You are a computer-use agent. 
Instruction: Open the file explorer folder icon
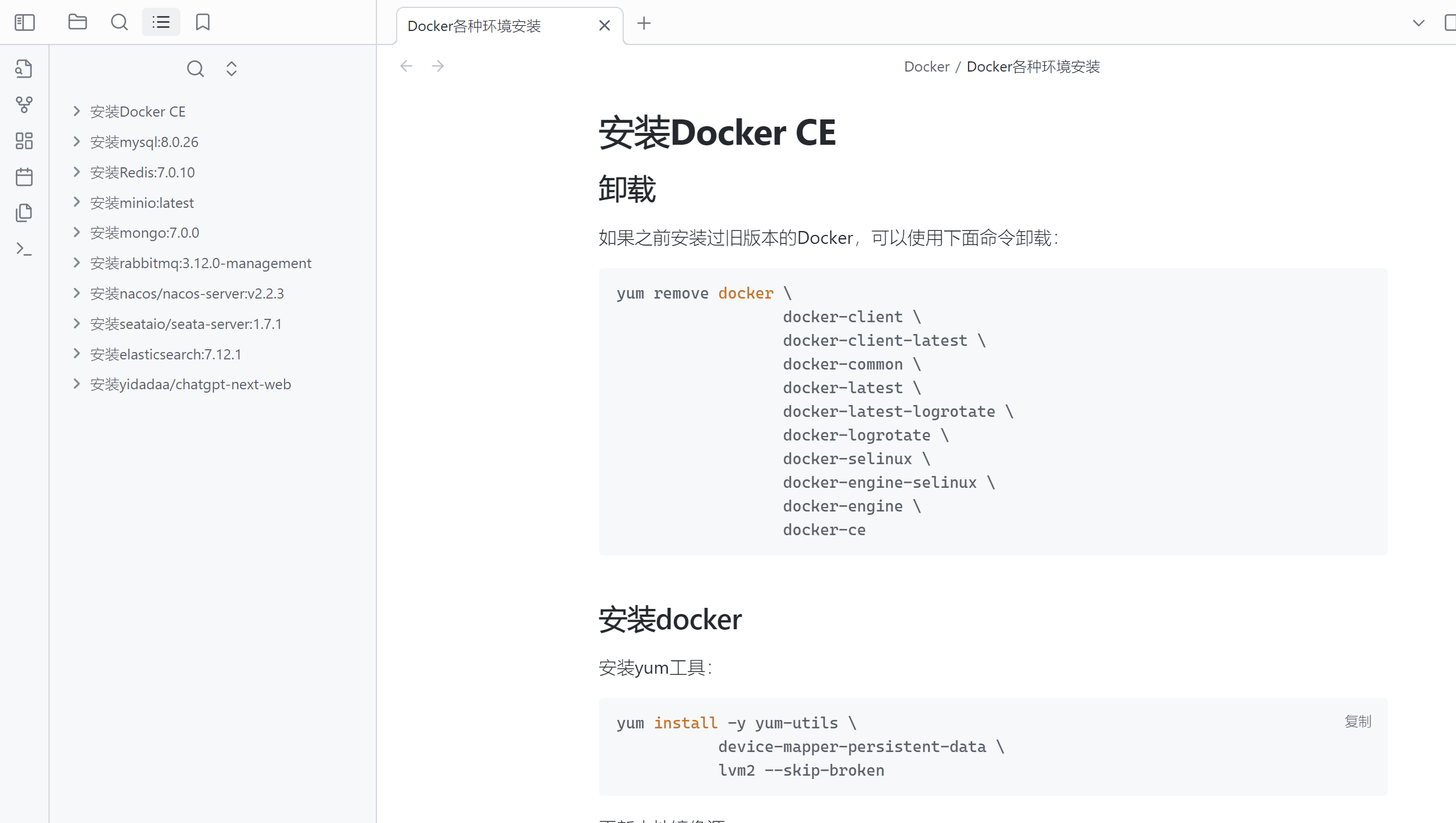[x=77, y=22]
